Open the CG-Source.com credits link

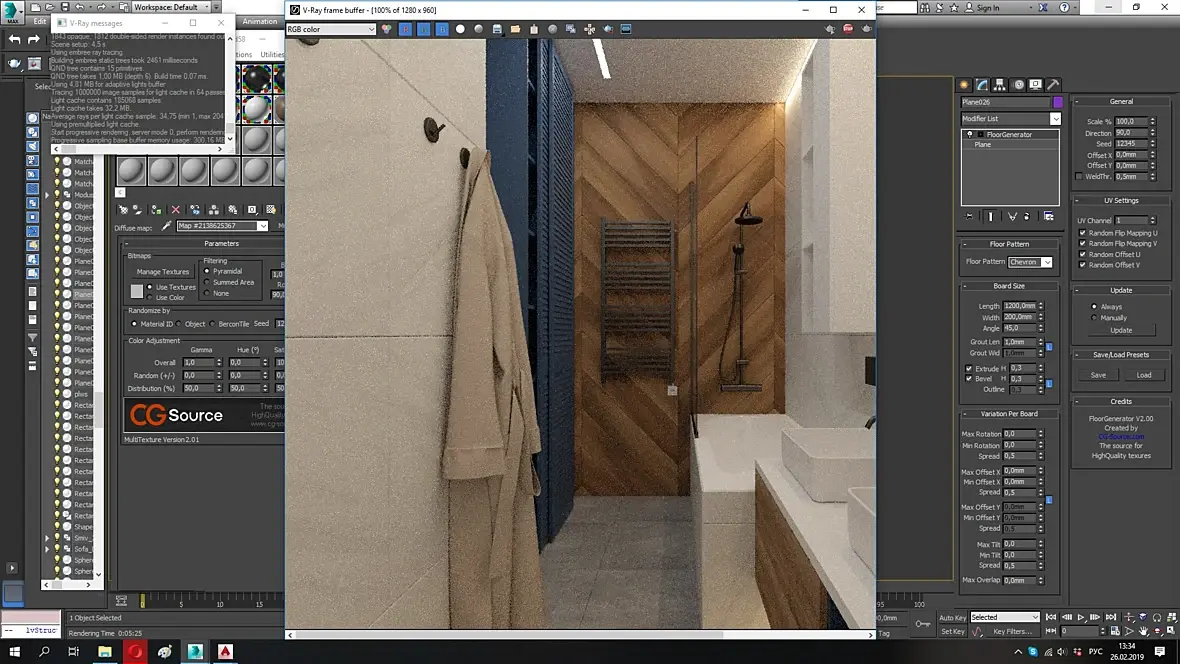pyautogui.click(x=1121, y=437)
